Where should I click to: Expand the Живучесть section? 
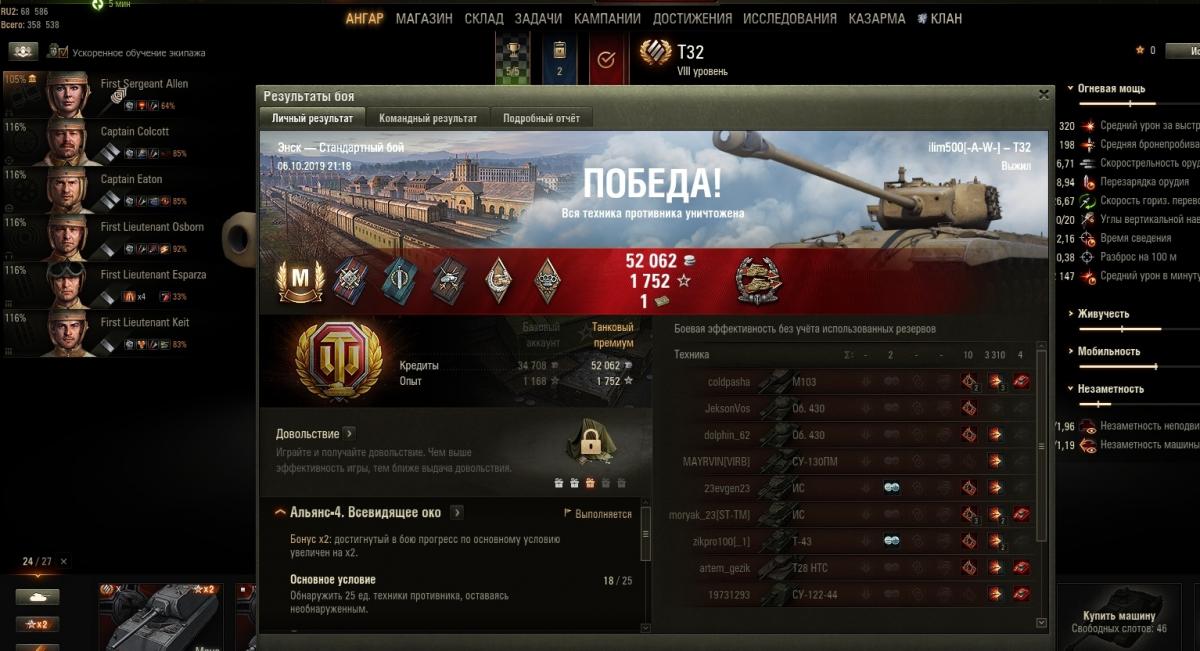point(1103,314)
